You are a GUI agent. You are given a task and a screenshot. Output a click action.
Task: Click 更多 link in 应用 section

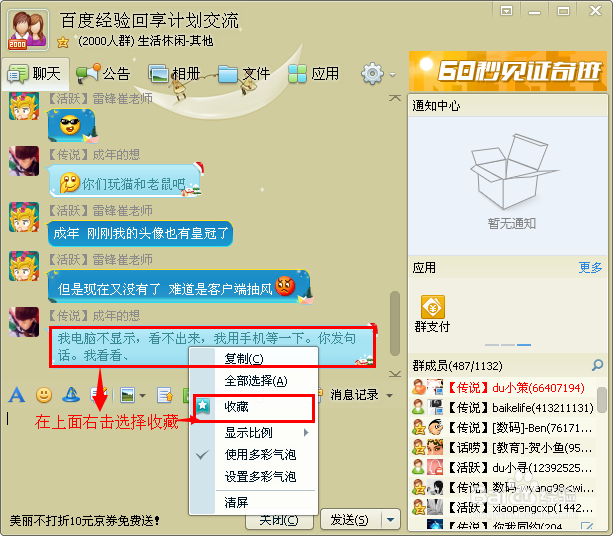tap(590, 267)
